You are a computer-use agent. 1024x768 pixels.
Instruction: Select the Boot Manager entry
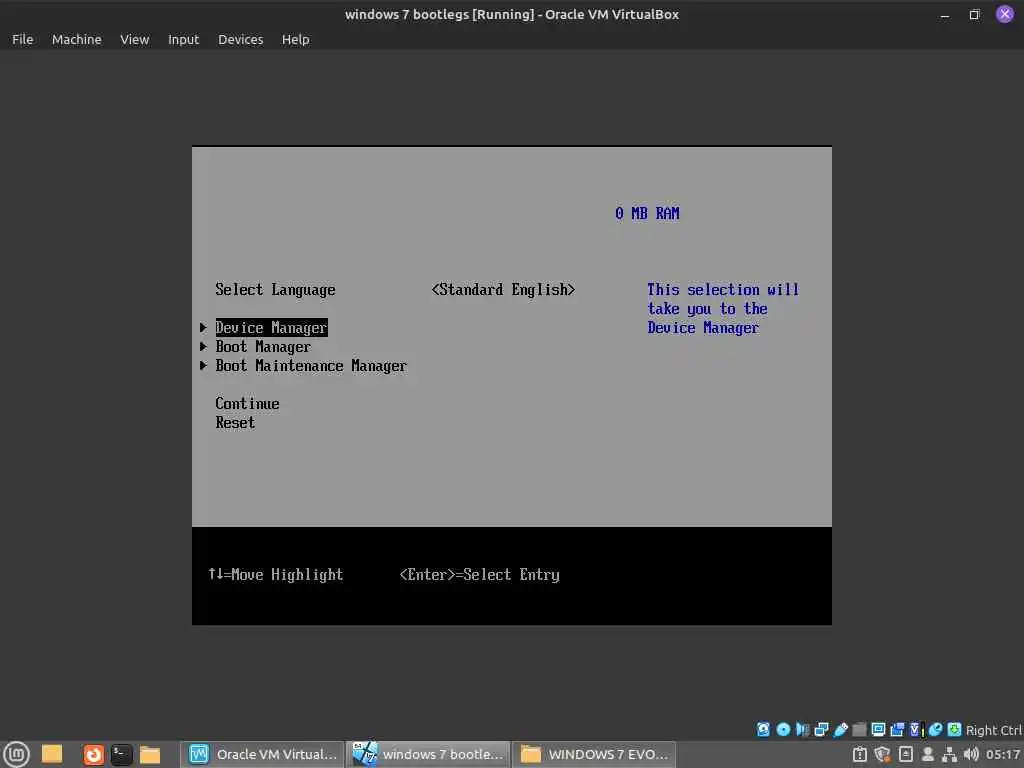(x=263, y=347)
